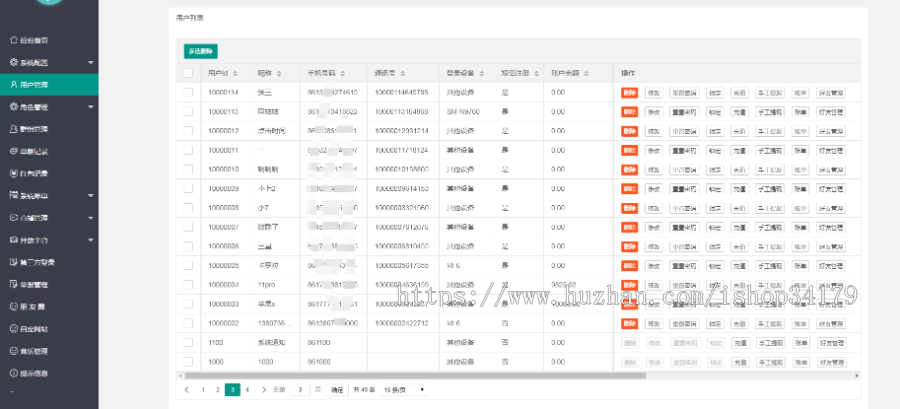Image resolution: width=900 pixels, height=409 pixels.
Task: Select 用户管理 user icon in sidebar
Action: tap(14, 84)
